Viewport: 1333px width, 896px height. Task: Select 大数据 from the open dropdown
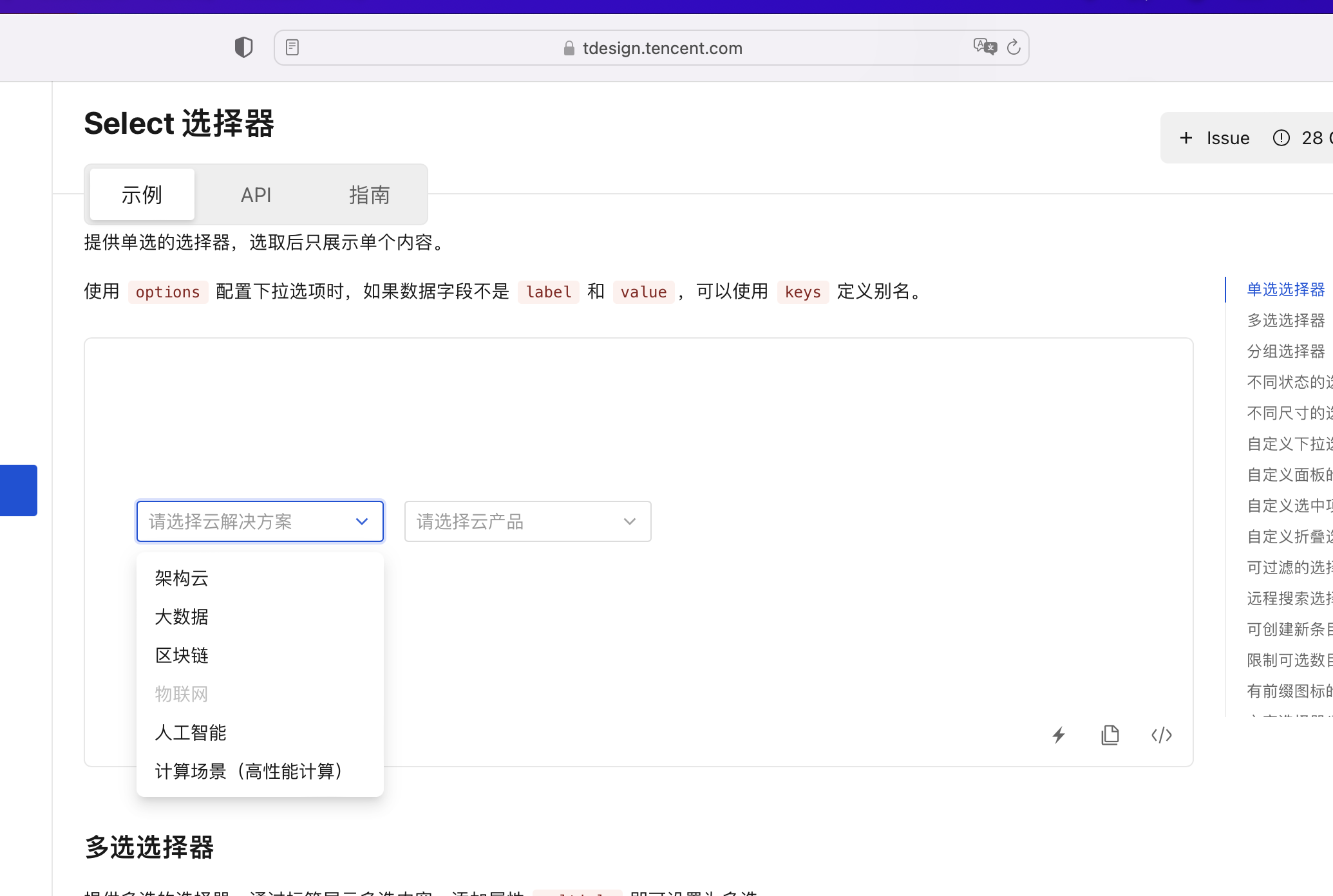[182, 617]
